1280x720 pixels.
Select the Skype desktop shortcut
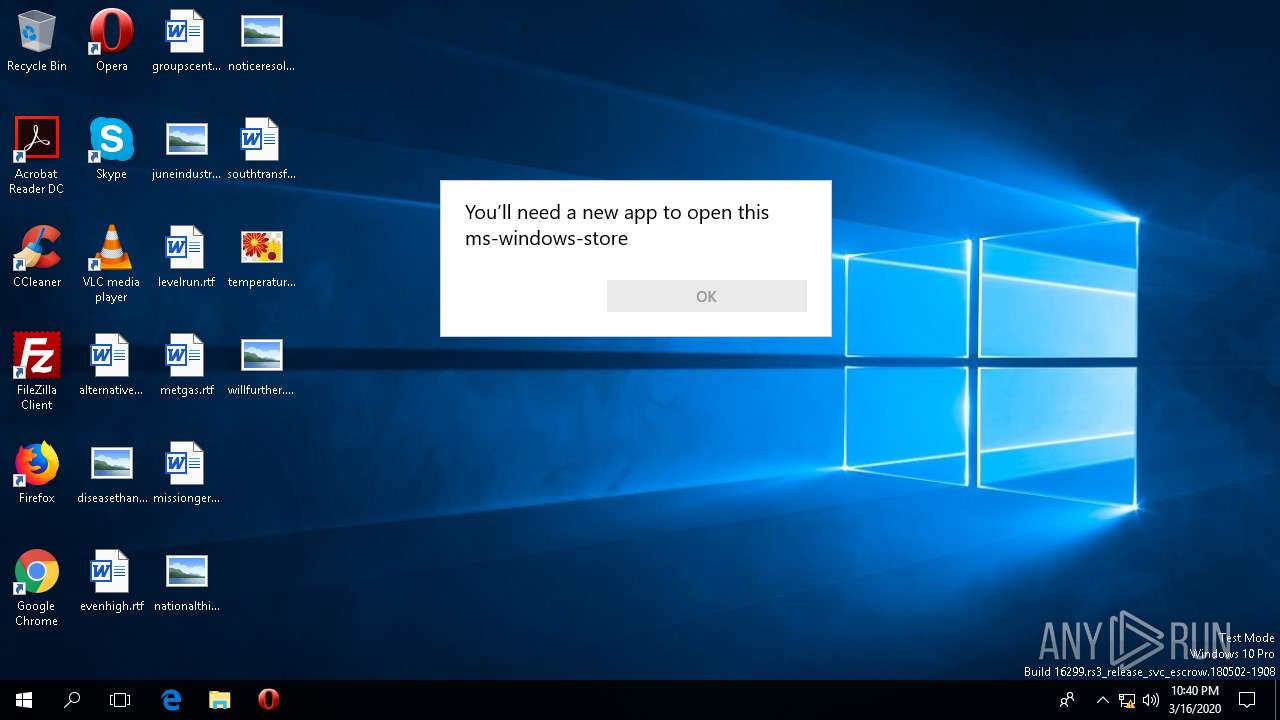coord(111,149)
